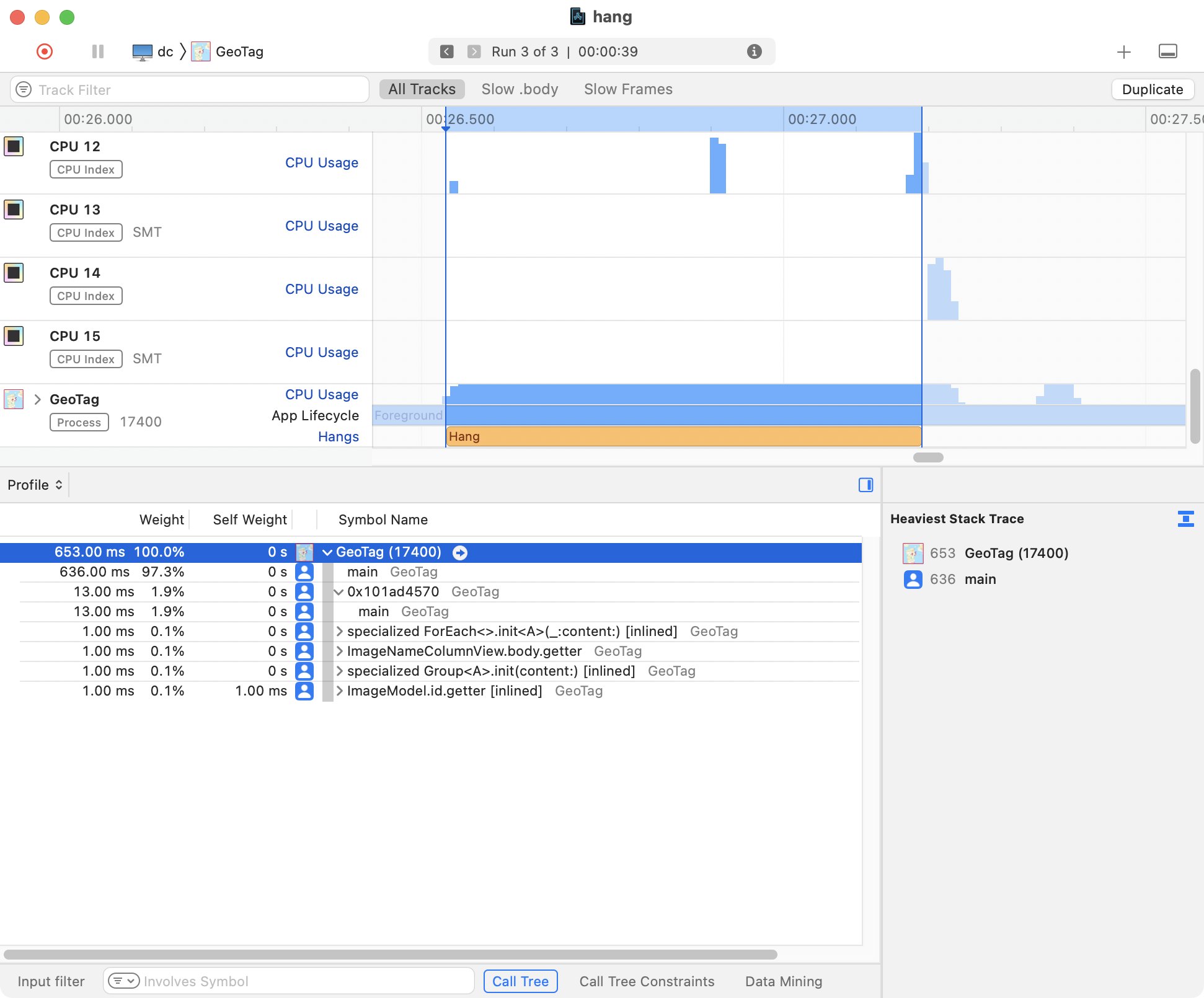Toggle the bottom detail pane button
The image size is (1204, 998).
(1167, 51)
